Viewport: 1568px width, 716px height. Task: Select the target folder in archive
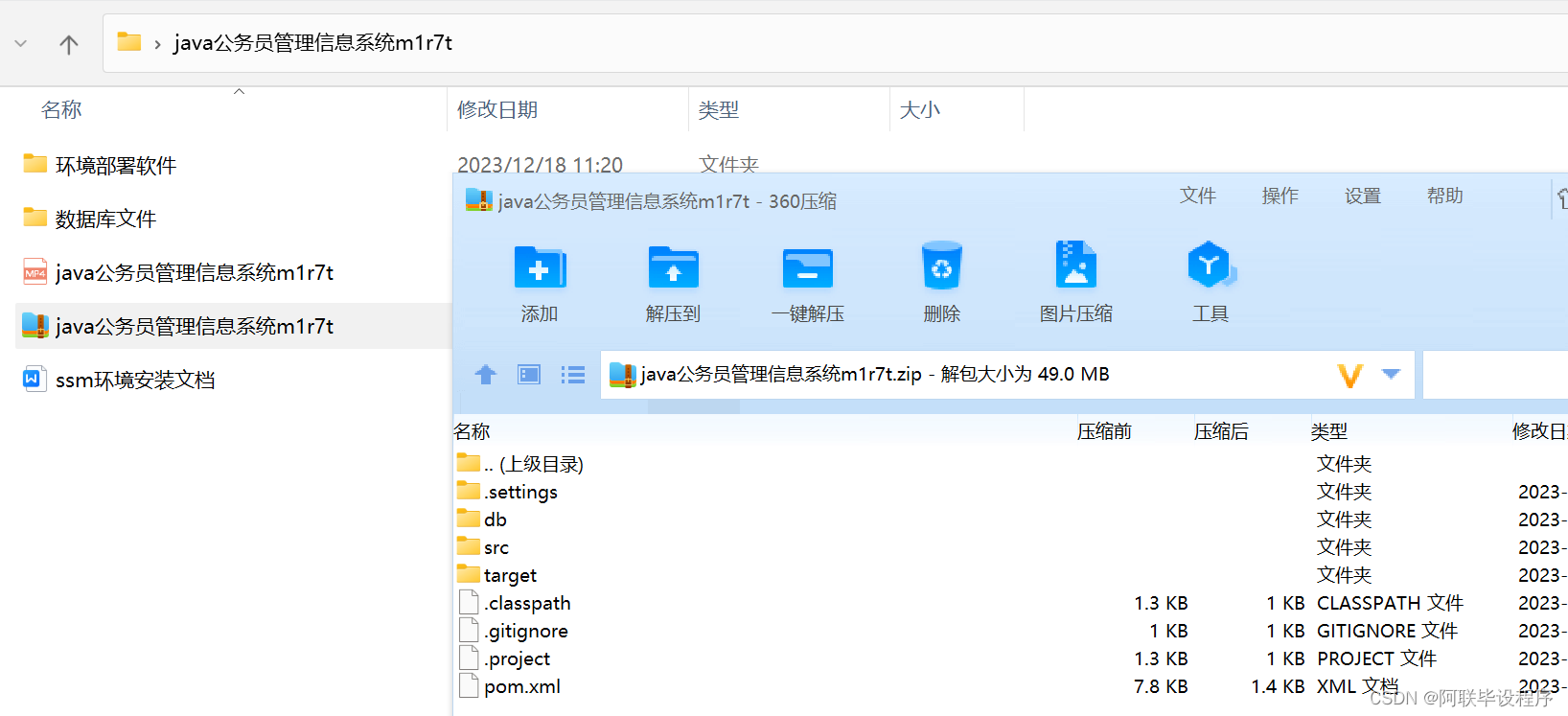pos(510,575)
